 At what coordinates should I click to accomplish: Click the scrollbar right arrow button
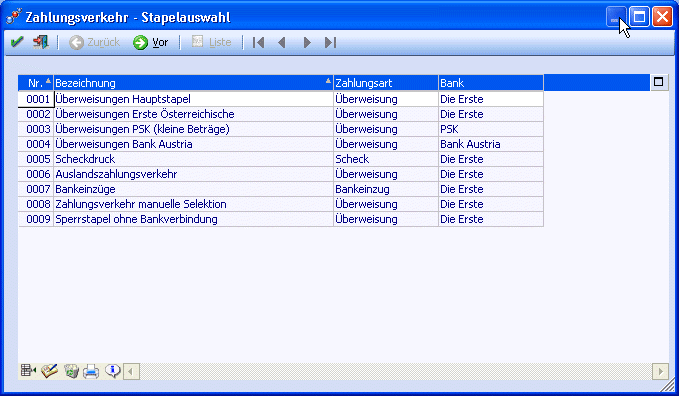click(660, 371)
